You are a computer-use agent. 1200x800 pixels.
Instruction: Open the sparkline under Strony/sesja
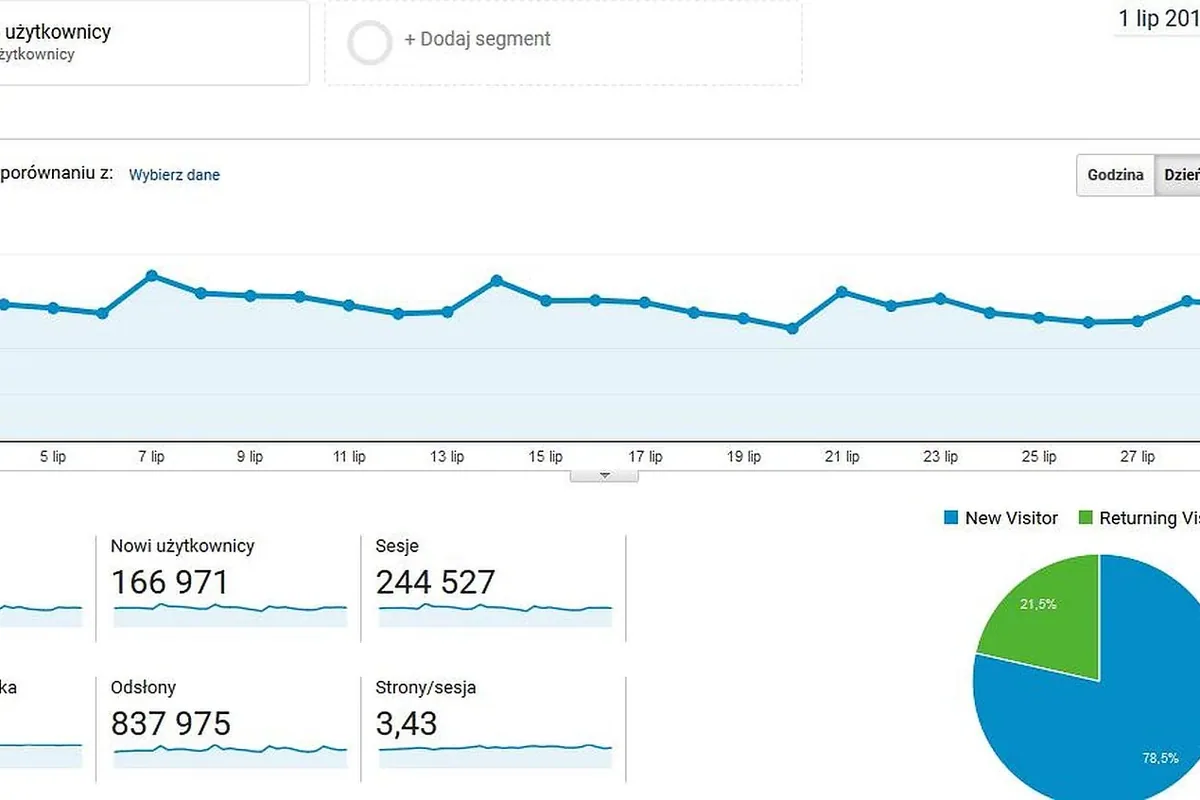tap(495, 755)
